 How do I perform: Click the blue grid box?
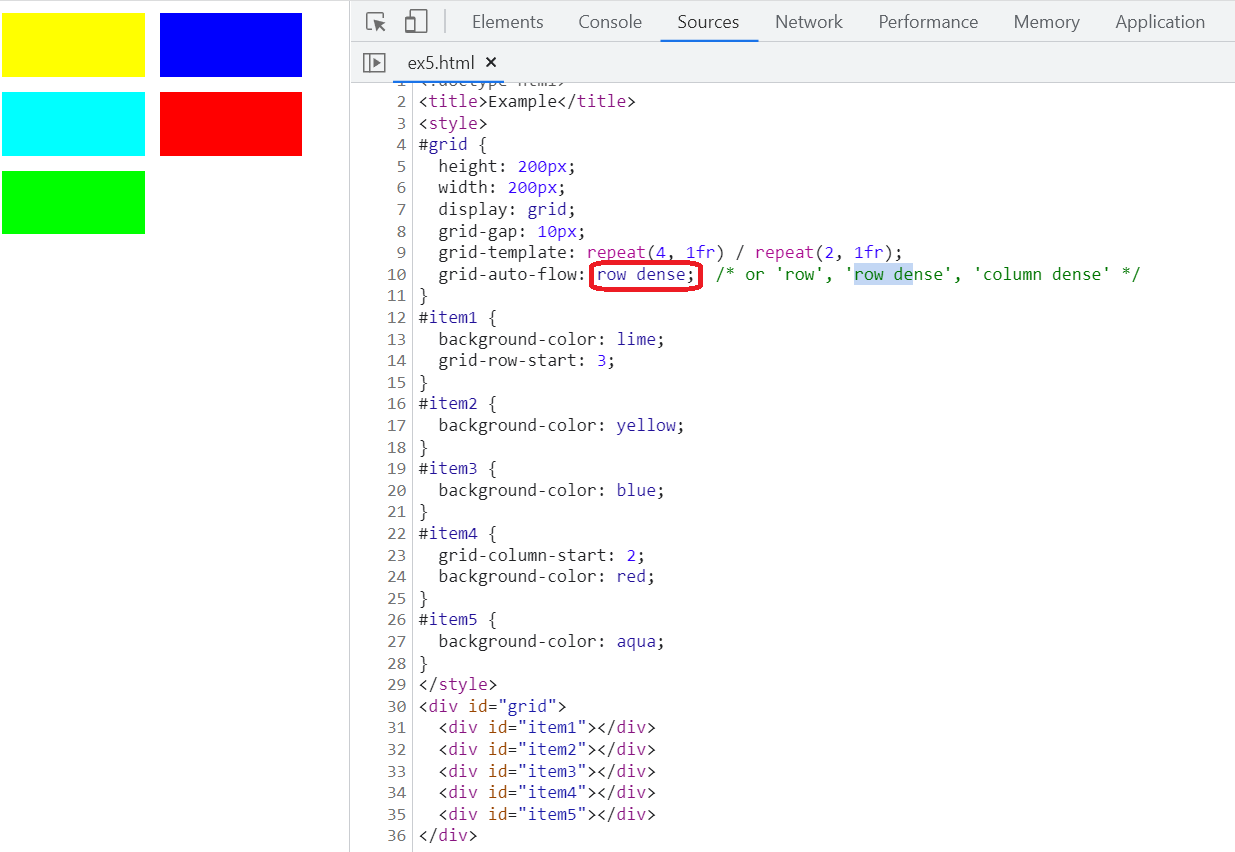click(x=231, y=45)
